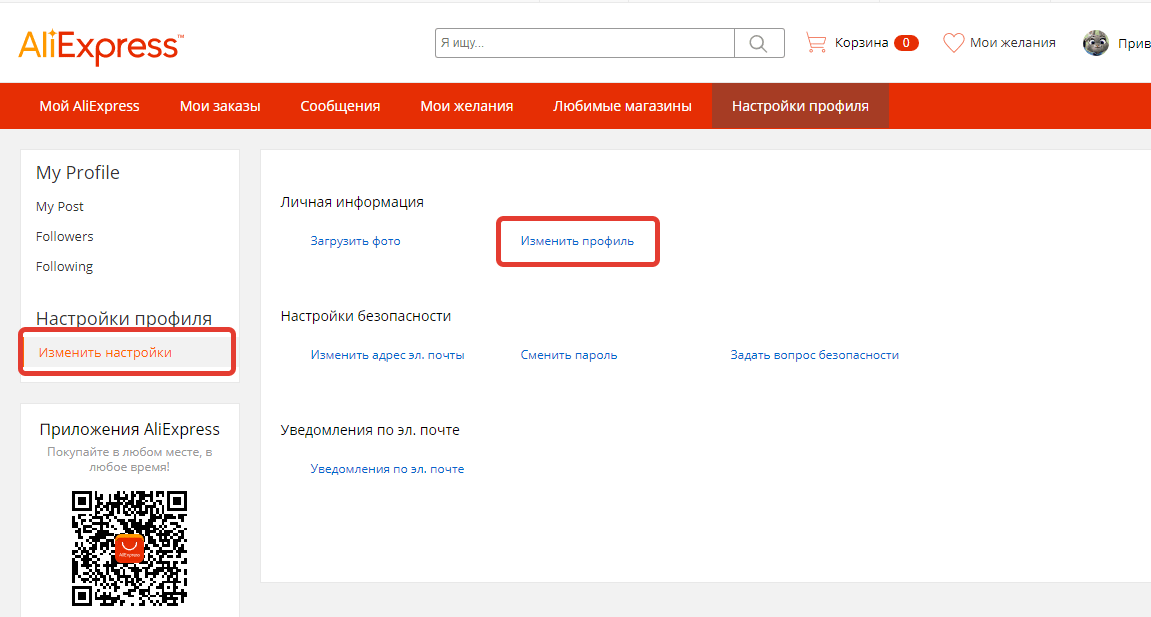Open Задать вопрос безопасности link
Screen dimensions: 1151x617
click(814, 355)
